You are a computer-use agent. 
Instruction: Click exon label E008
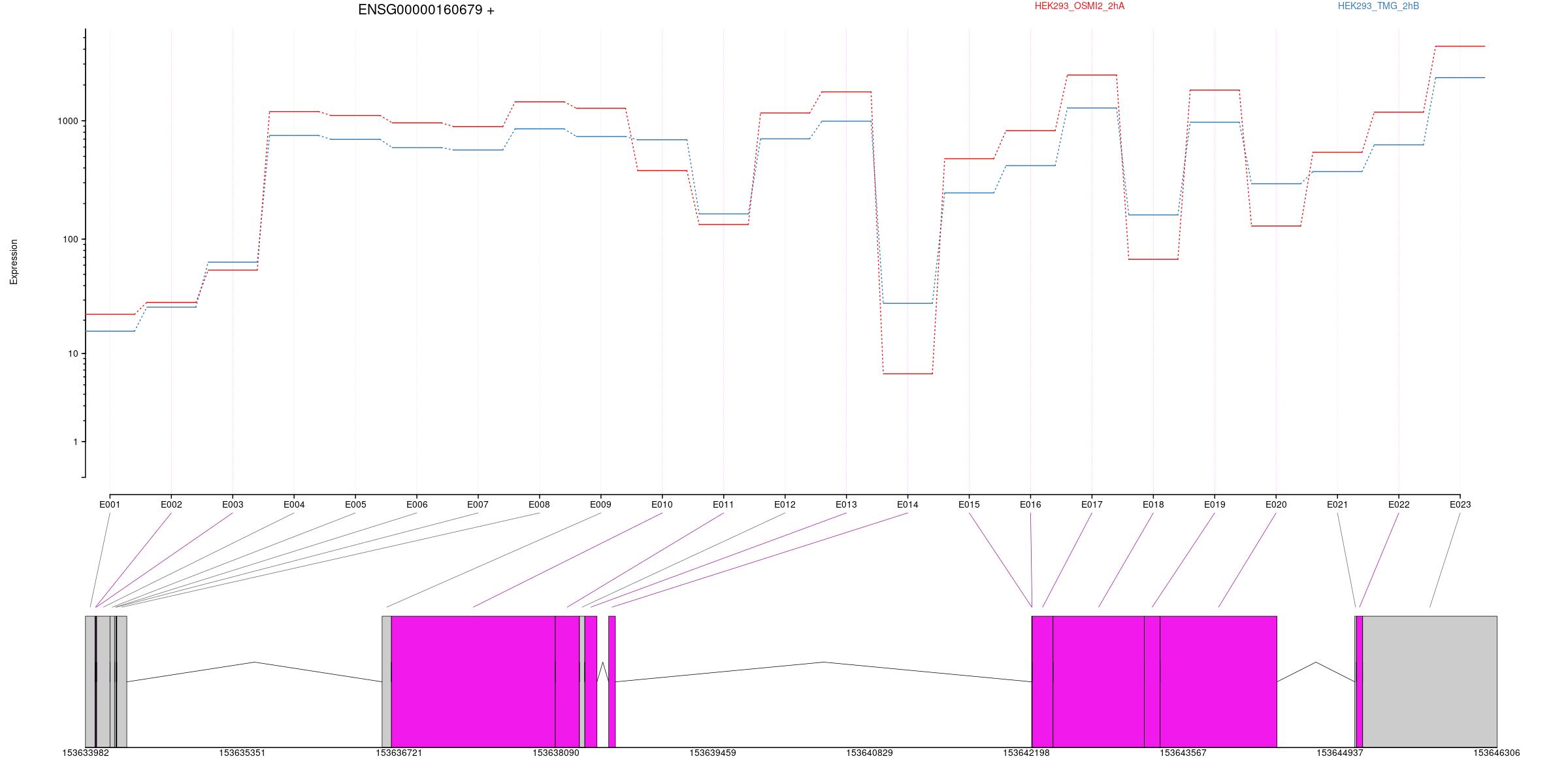[539, 504]
